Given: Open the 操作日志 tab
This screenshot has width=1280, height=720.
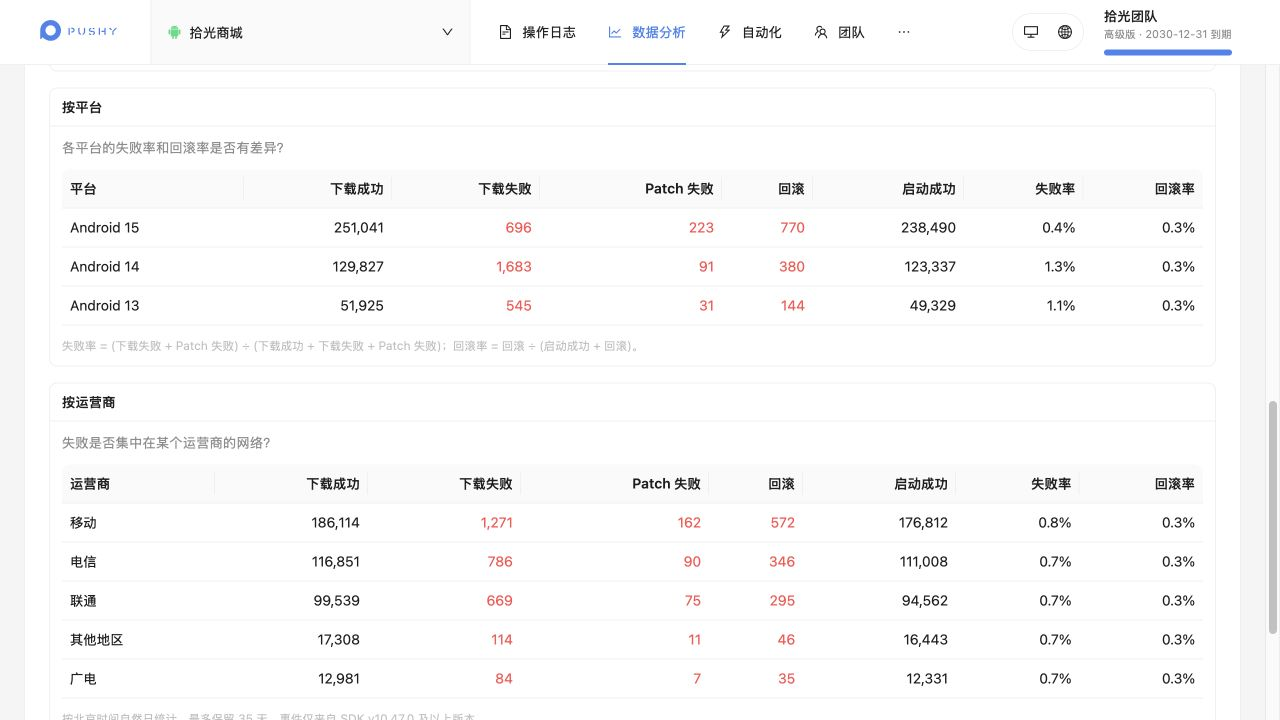Looking at the screenshot, I should pos(537,32).
